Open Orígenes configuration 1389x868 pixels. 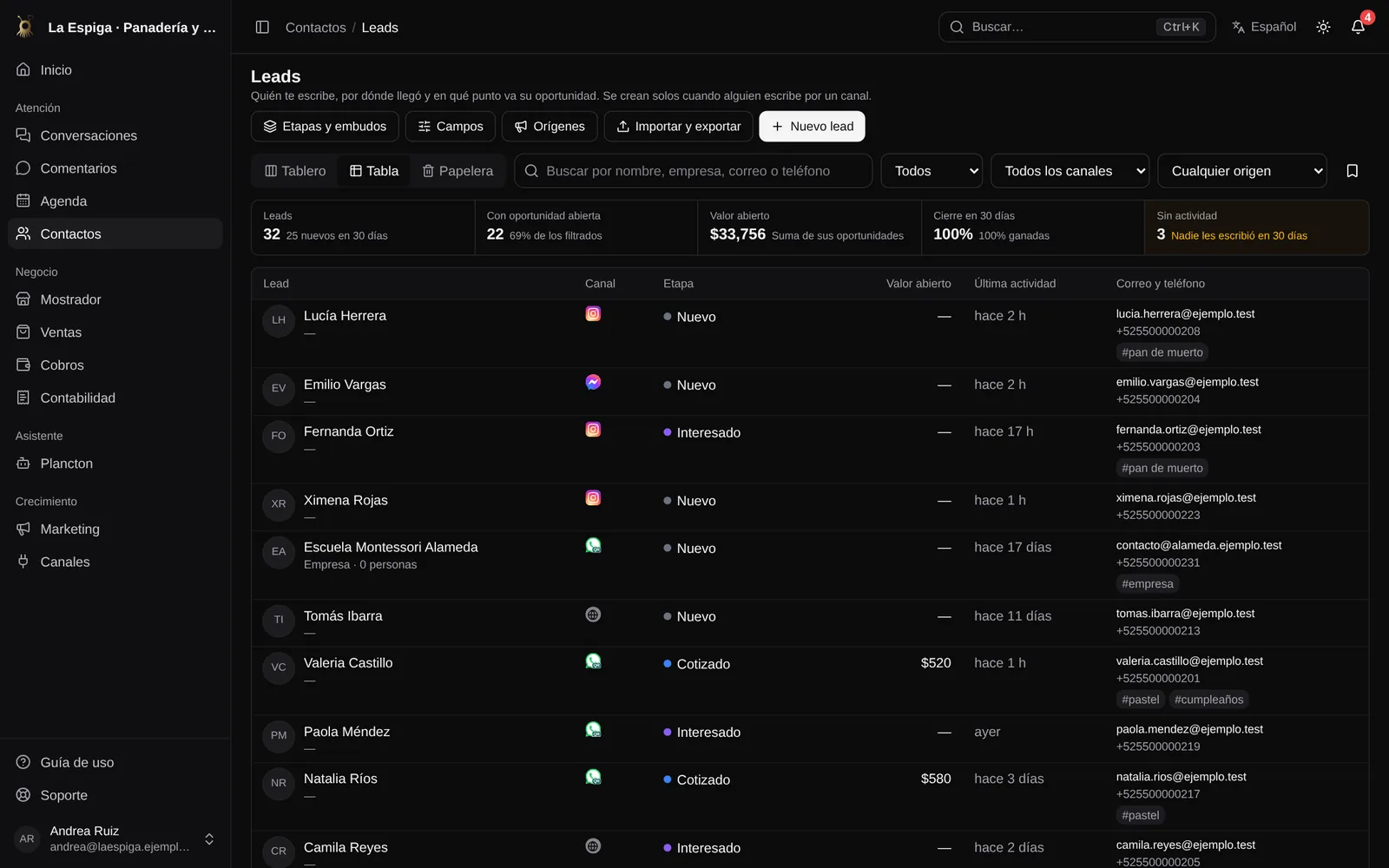[x=550, y=126]
